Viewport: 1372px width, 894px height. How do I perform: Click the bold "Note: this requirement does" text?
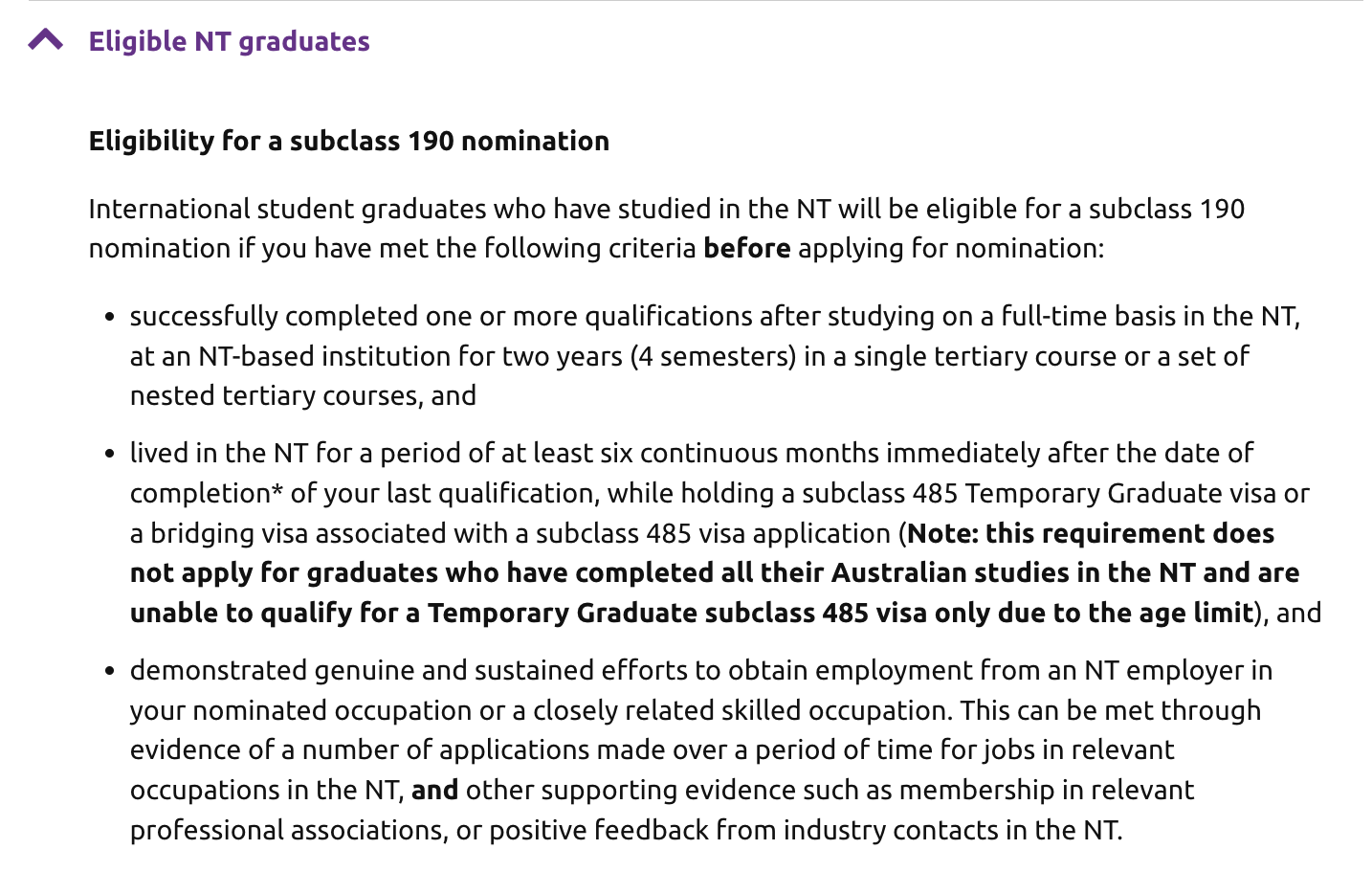[1091, 533]
